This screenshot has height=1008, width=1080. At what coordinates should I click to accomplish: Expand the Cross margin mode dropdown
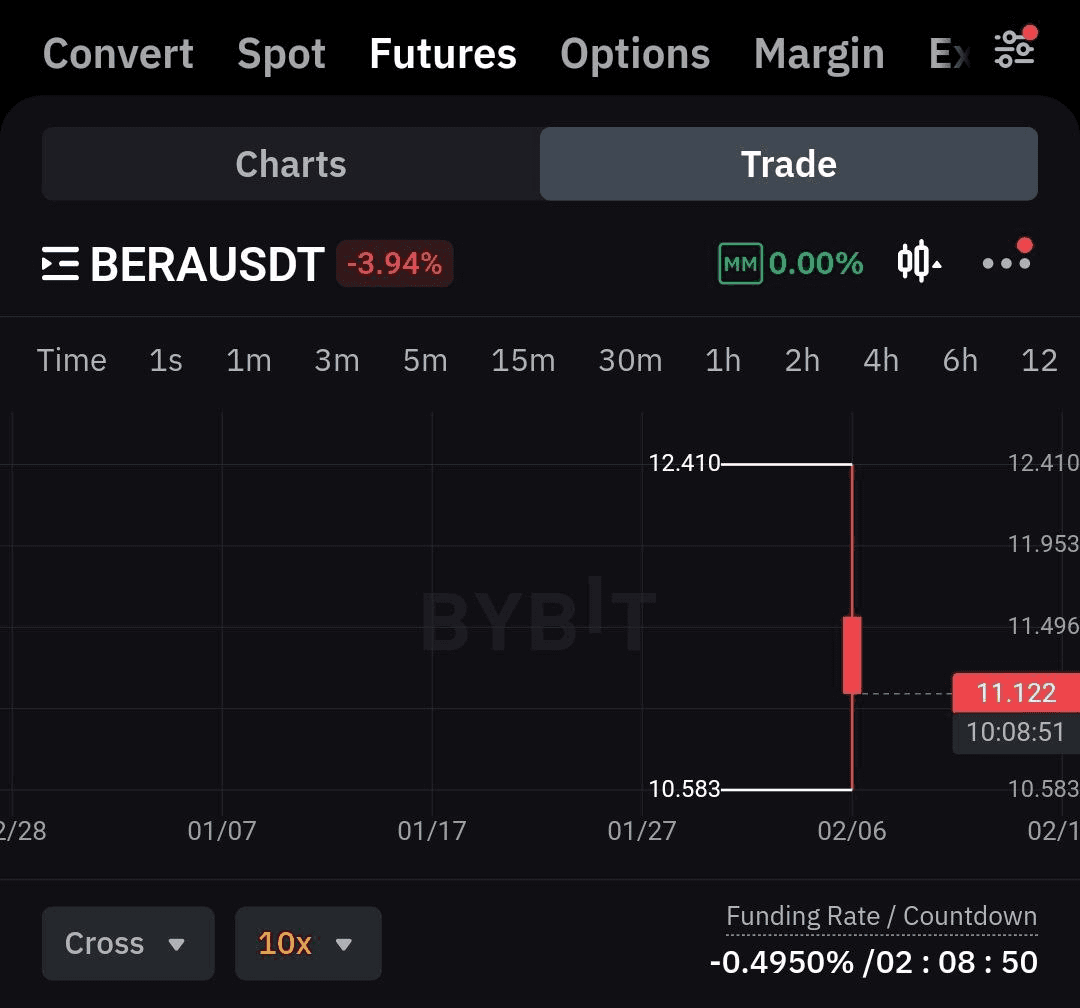(x=128, y=943)
